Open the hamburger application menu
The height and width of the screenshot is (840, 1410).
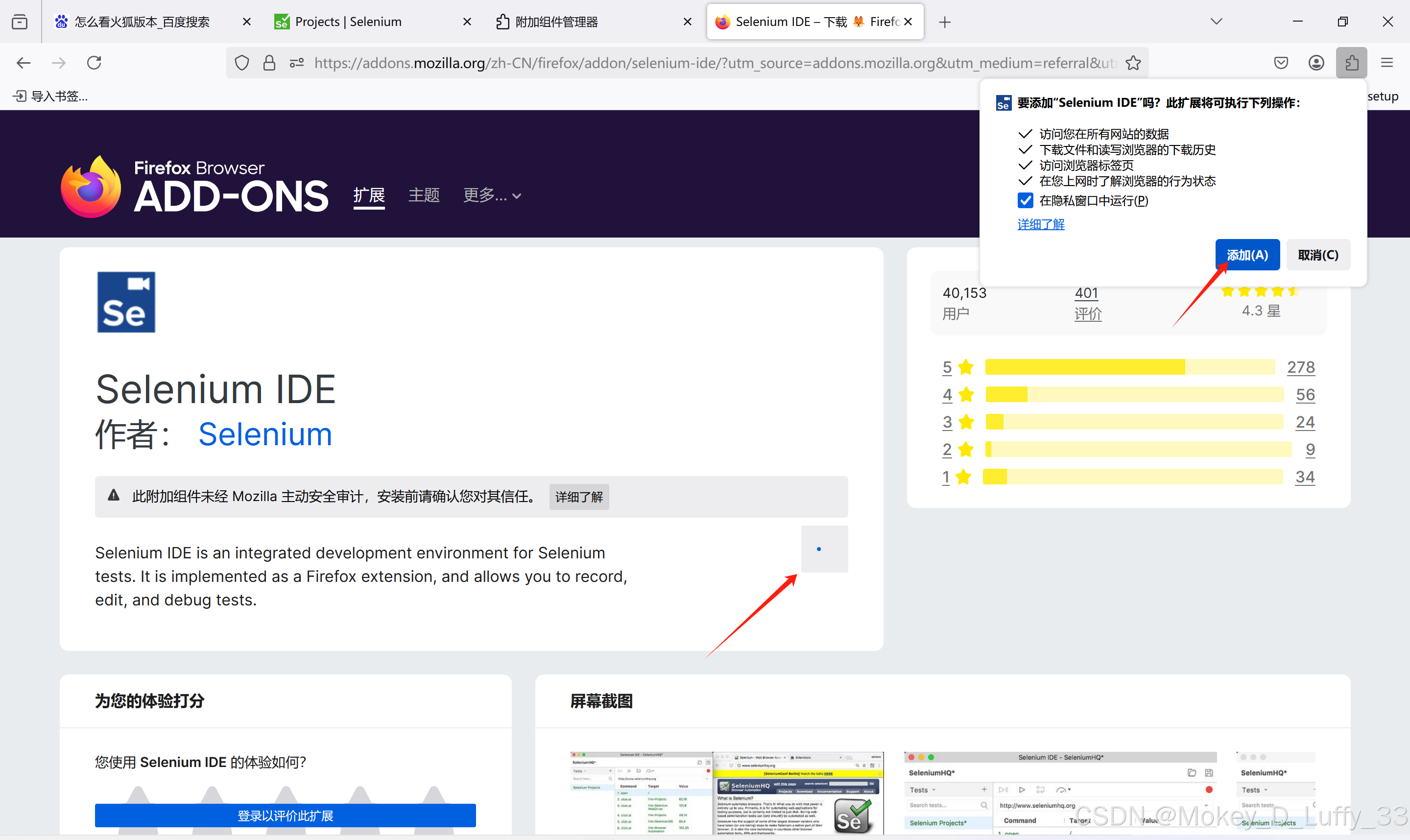tap(1387, 62)
